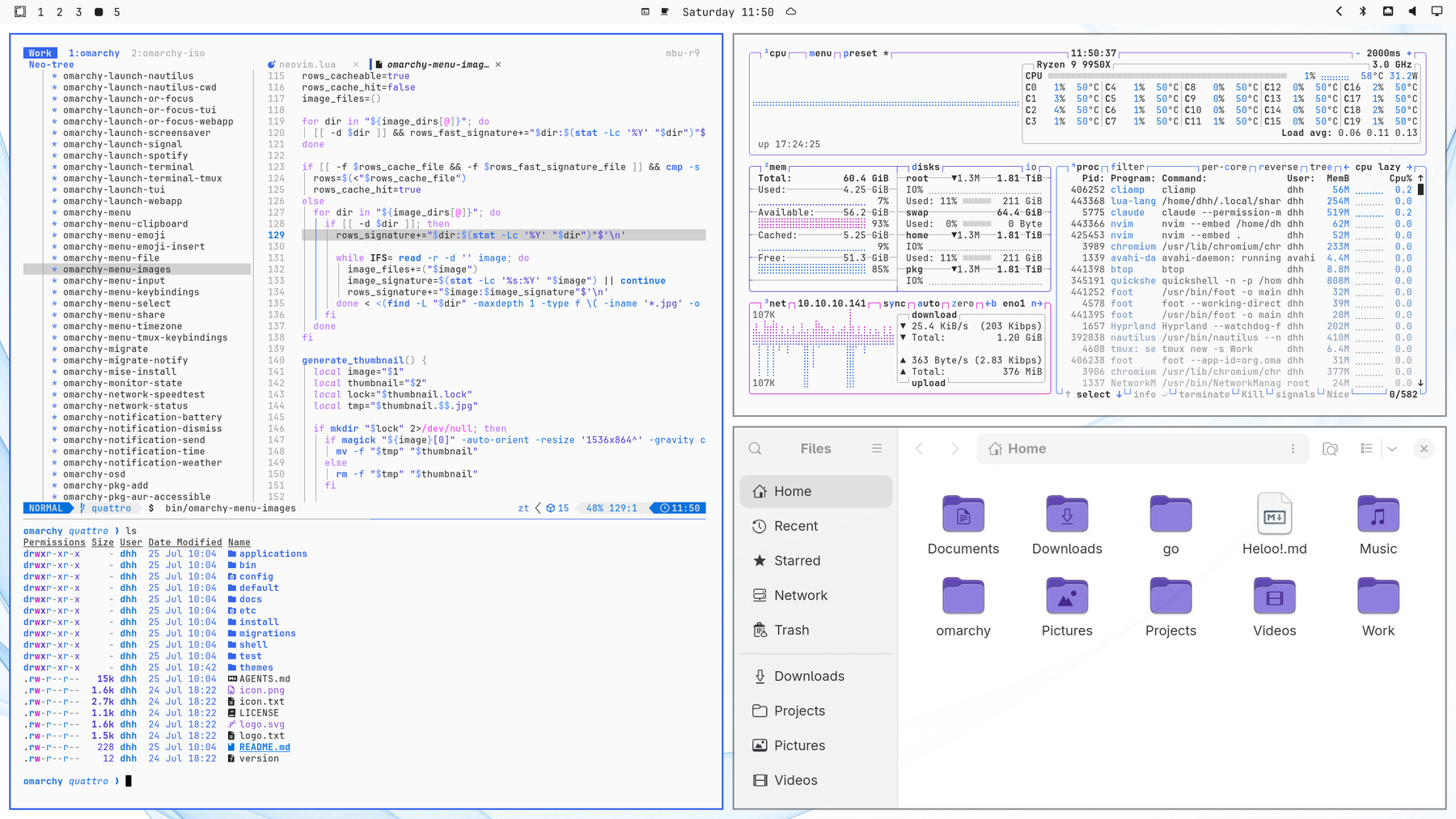Toggle sync in btop net box
Image resolution: width=1456 pixels, height=819 pixels.
click(x=894, y=303)
